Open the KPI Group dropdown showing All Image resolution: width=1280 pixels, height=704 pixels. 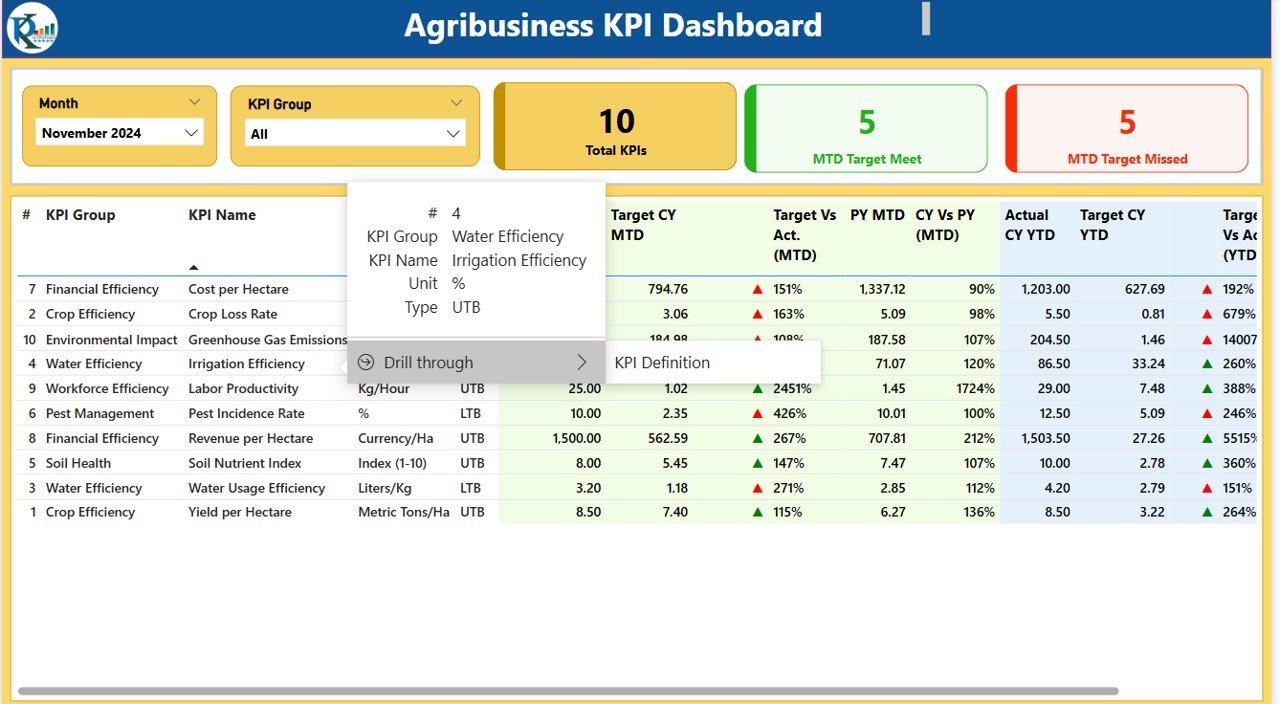pos(356,134)
